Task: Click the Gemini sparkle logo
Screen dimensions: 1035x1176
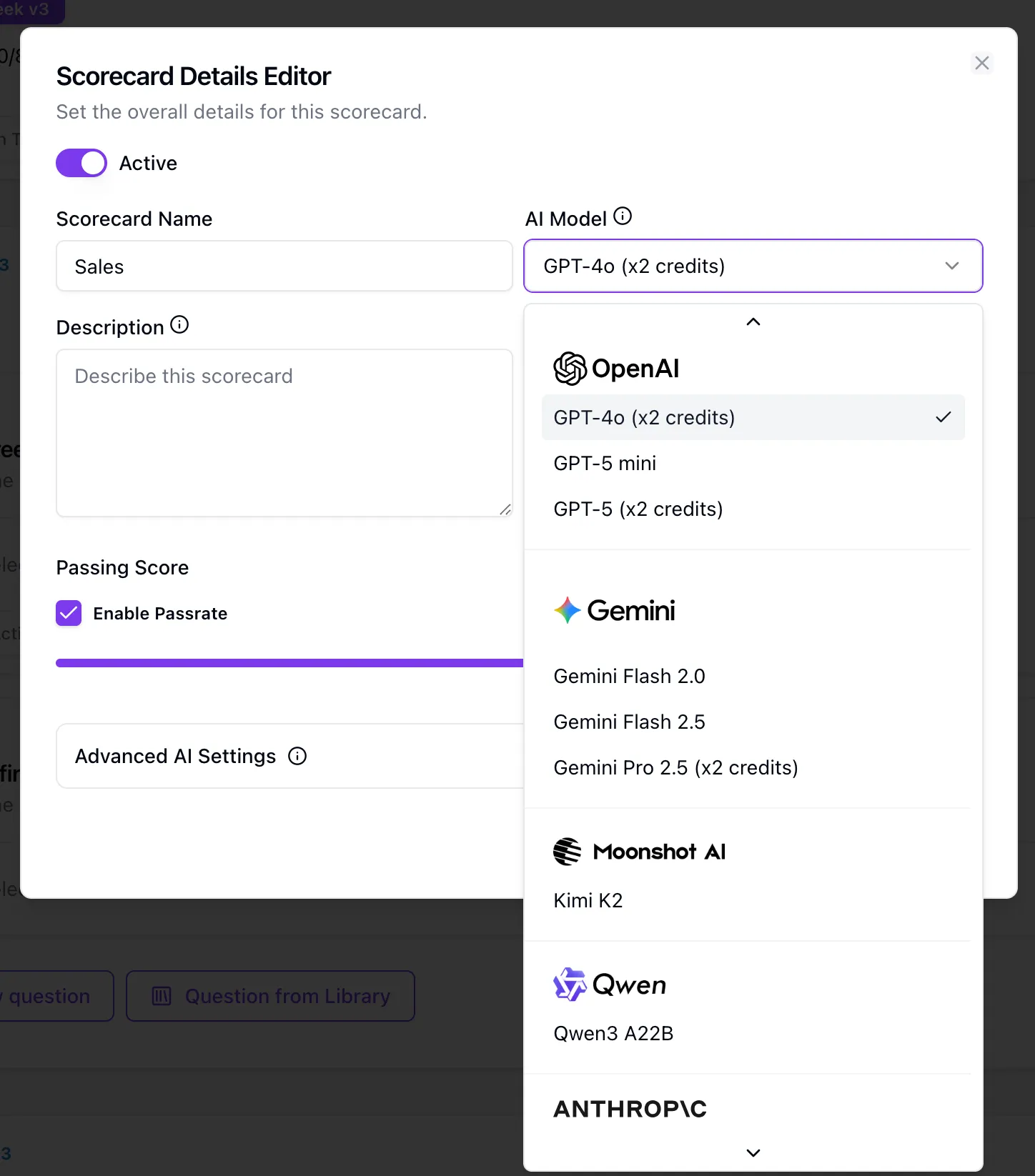Action: click(568, 610)
